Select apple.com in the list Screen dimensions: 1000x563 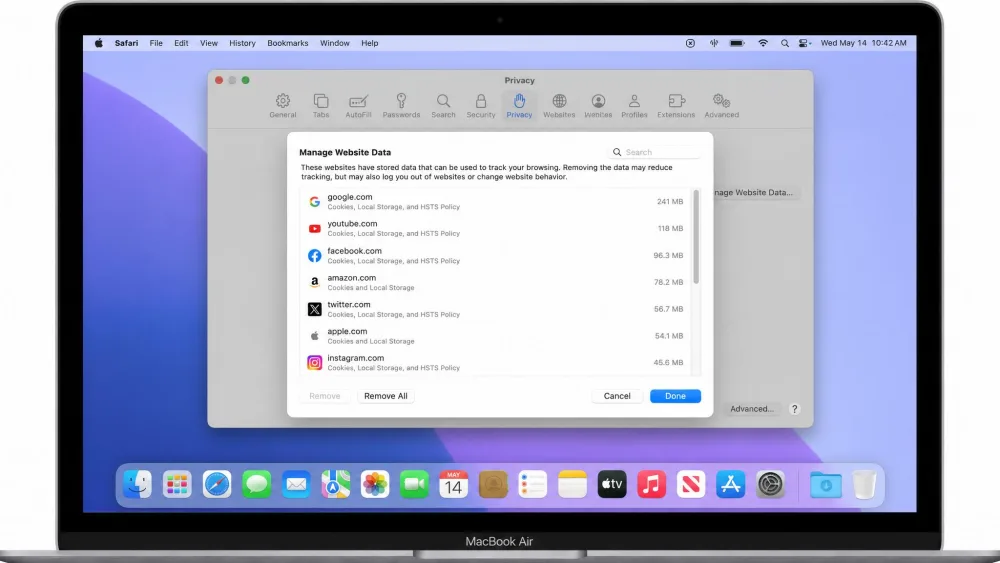(x=496, y=335)
